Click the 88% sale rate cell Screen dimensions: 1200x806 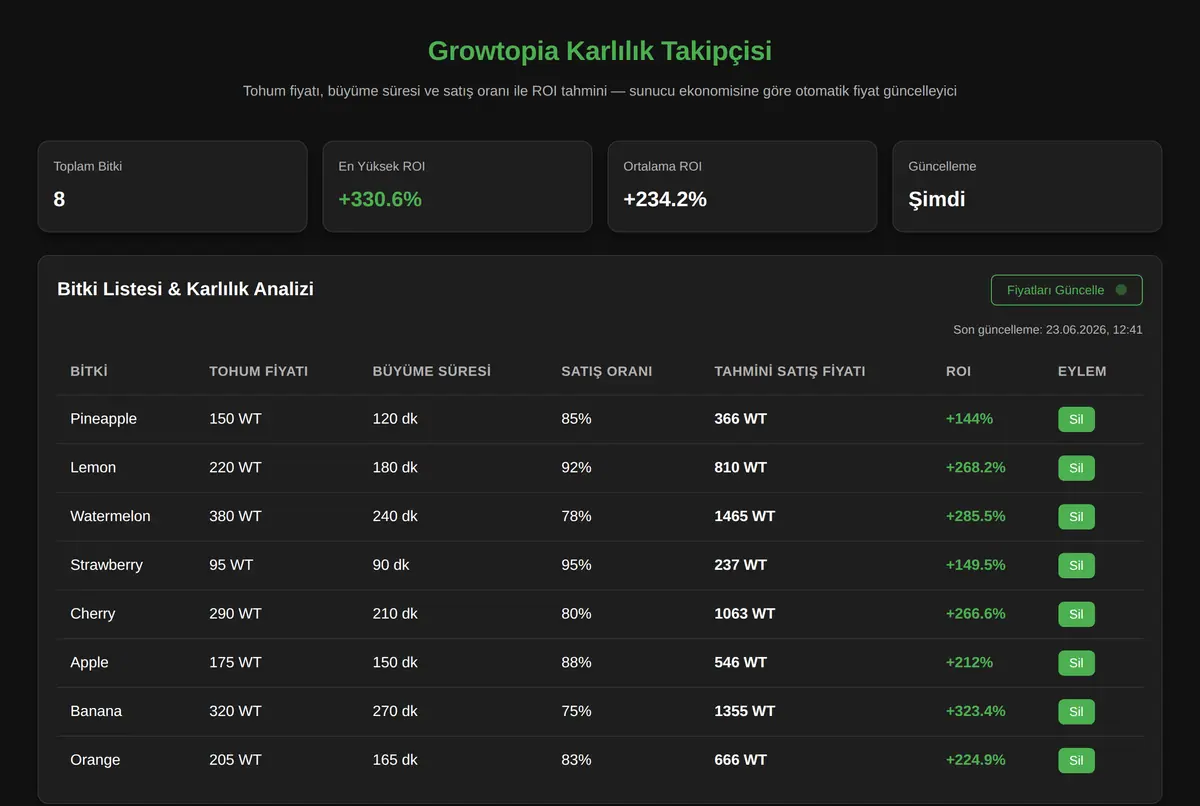click(576, 663)
